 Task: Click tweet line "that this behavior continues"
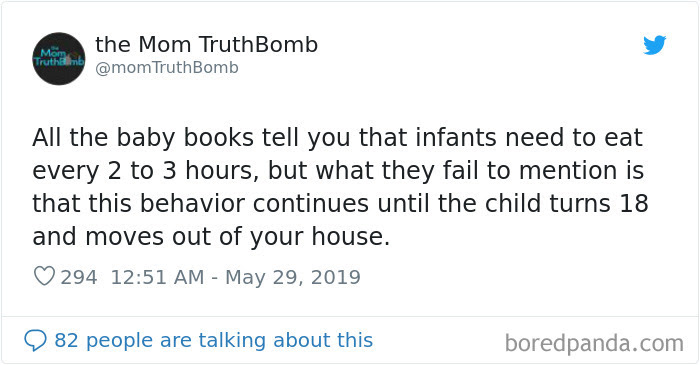pyautogui.click(x=340, y=204)
